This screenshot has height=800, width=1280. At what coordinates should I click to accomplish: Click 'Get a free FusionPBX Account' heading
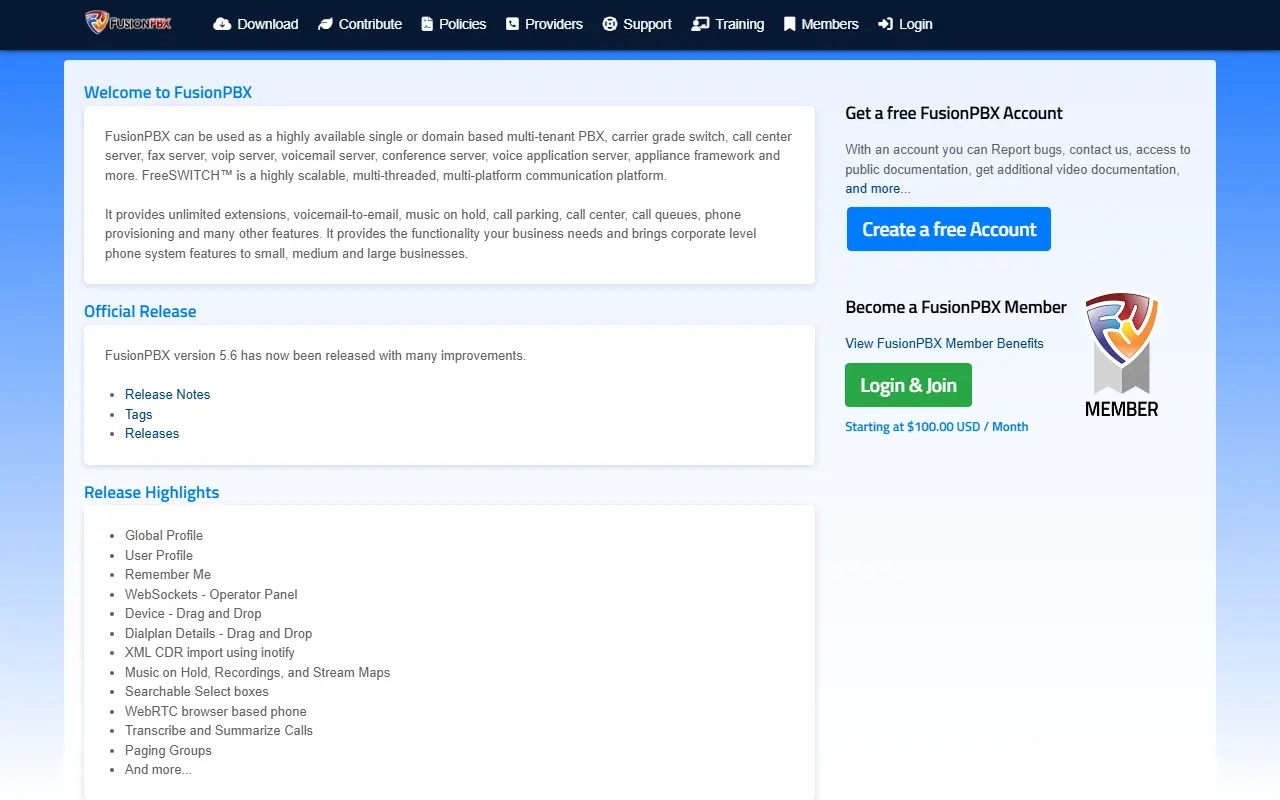tap(954, 113)
